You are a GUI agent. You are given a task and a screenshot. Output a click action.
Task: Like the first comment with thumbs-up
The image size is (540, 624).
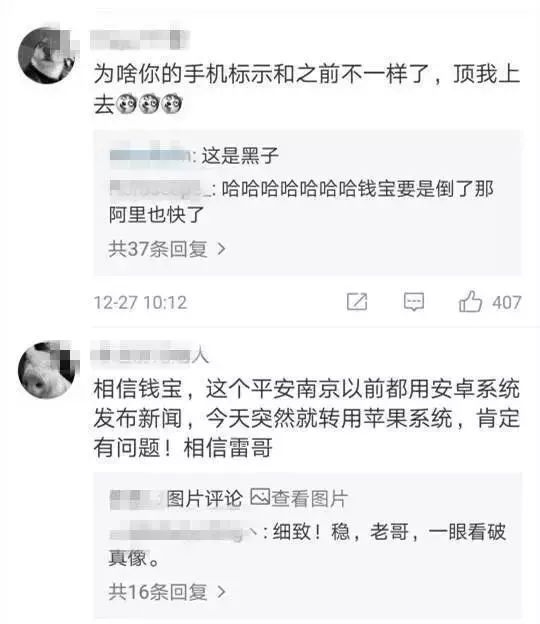[x=470, y=301]
